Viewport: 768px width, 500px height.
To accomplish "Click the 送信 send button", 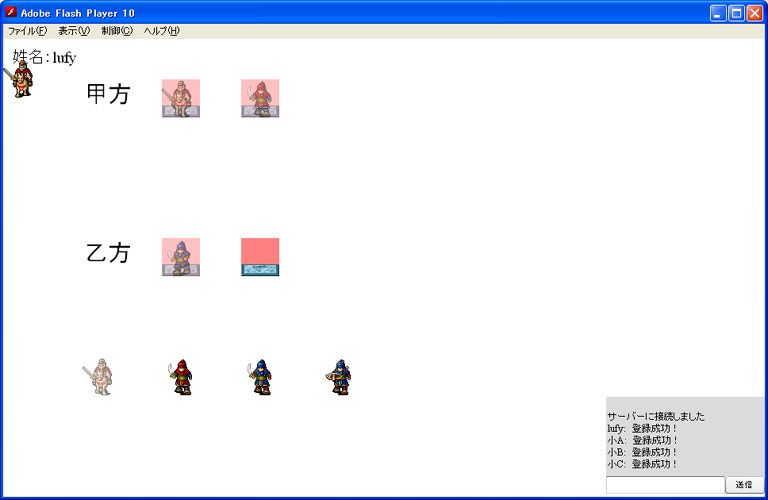I will click(x=744, y=485).
